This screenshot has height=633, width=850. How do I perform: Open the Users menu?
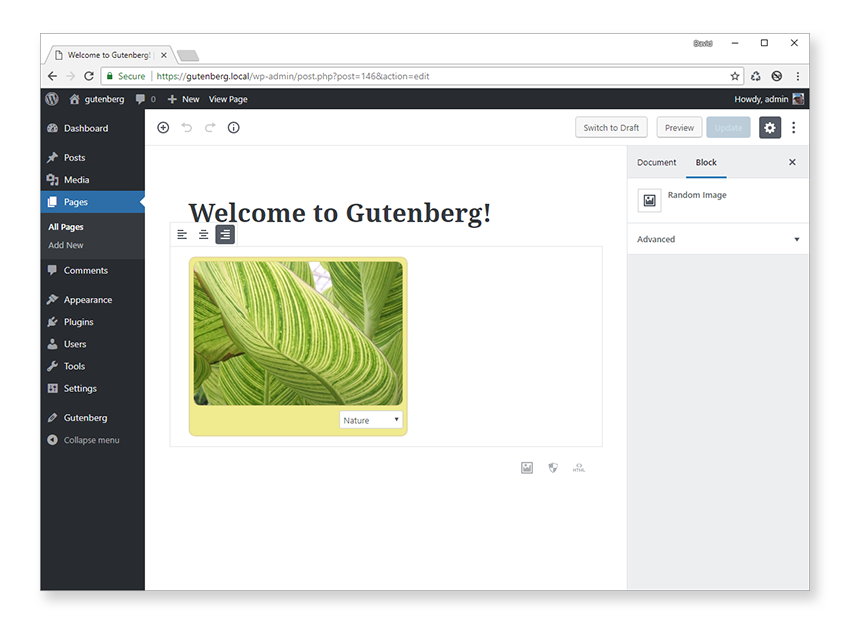pos(93,344)
